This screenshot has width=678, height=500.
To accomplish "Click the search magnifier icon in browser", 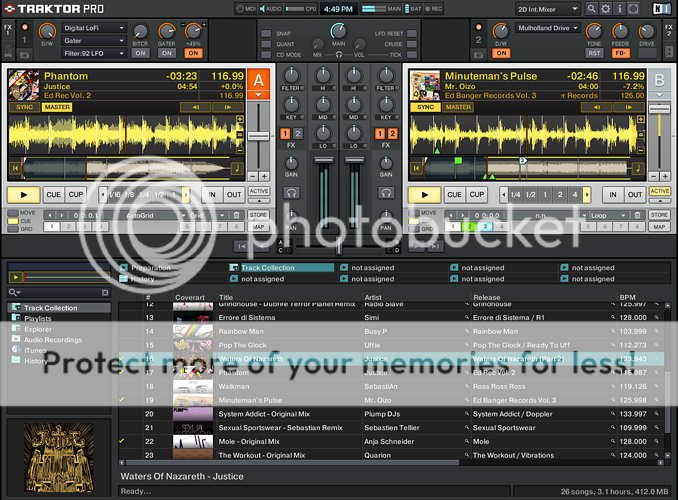I will [x=13, y=293].
